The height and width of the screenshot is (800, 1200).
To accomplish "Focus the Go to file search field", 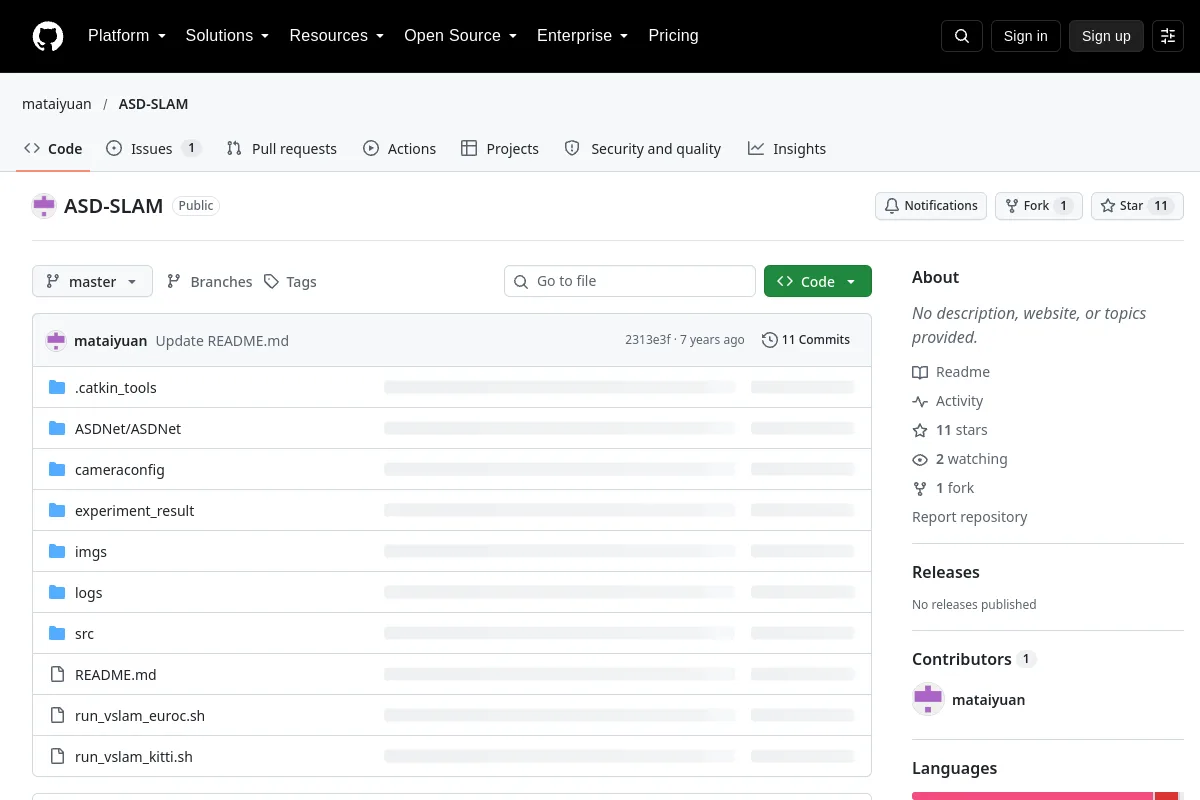I will (630, 281).
